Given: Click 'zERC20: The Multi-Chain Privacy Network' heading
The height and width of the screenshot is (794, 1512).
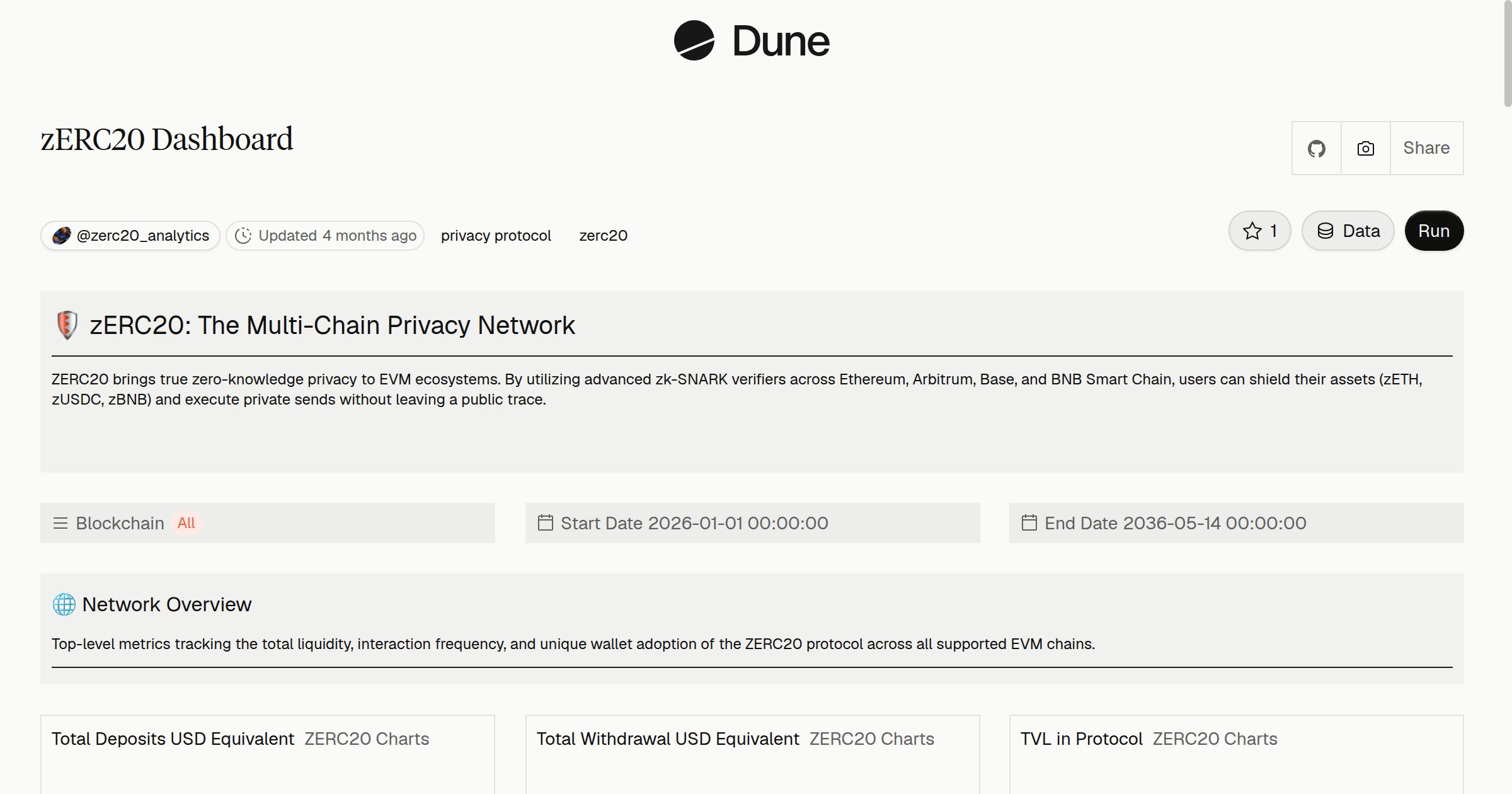Looking at the screenshot, I should click(333, 325).
